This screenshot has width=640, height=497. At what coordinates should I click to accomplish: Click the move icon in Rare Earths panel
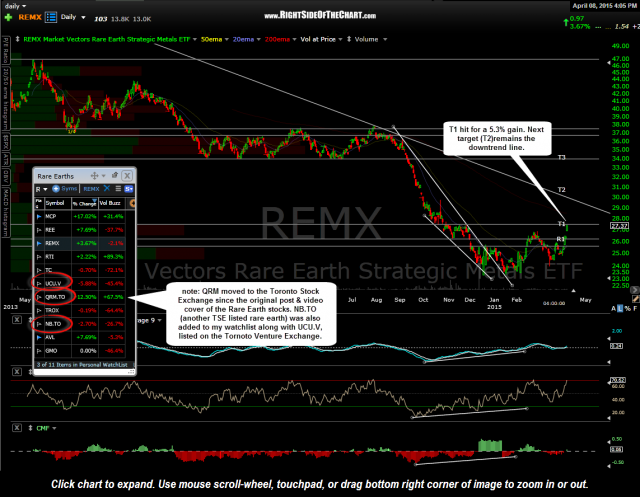pyautogui.click(x=94, y=176)
